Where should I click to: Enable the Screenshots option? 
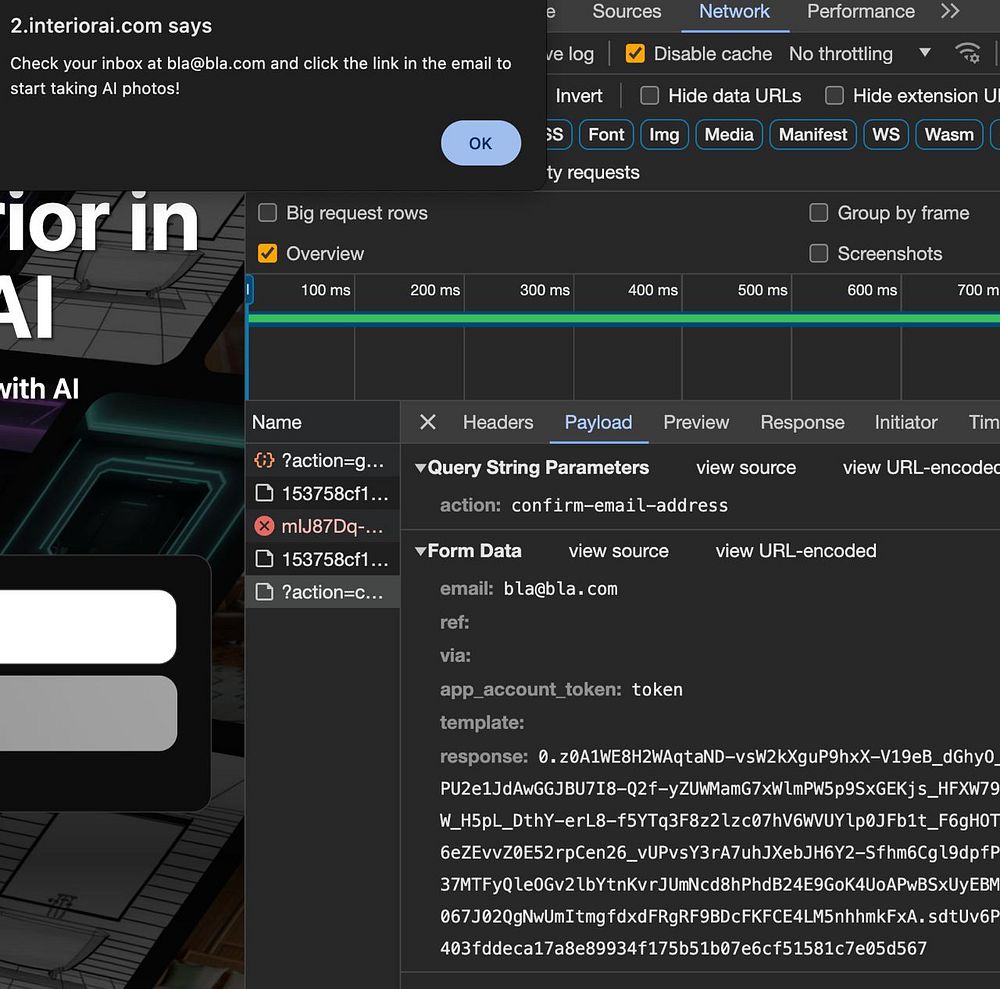pyautogui.click(x=818, y=254)
